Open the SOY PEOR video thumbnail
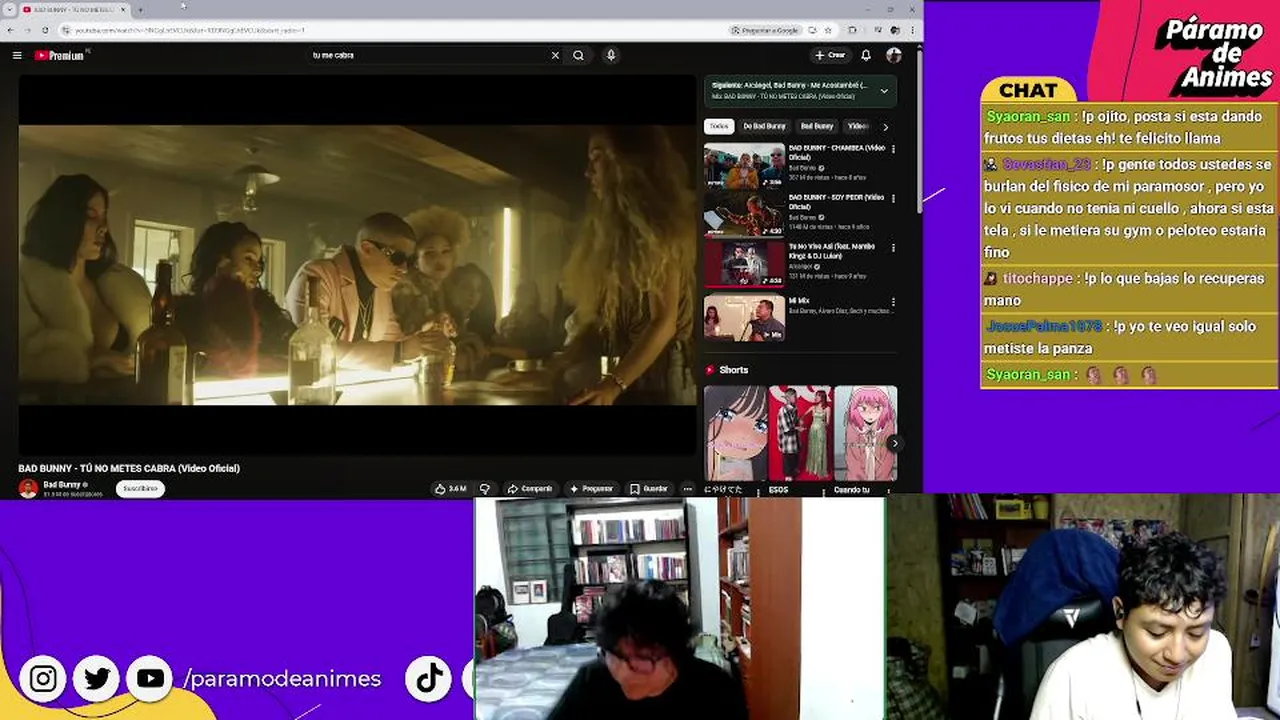The image size is (1280, 720). (744, 215)
